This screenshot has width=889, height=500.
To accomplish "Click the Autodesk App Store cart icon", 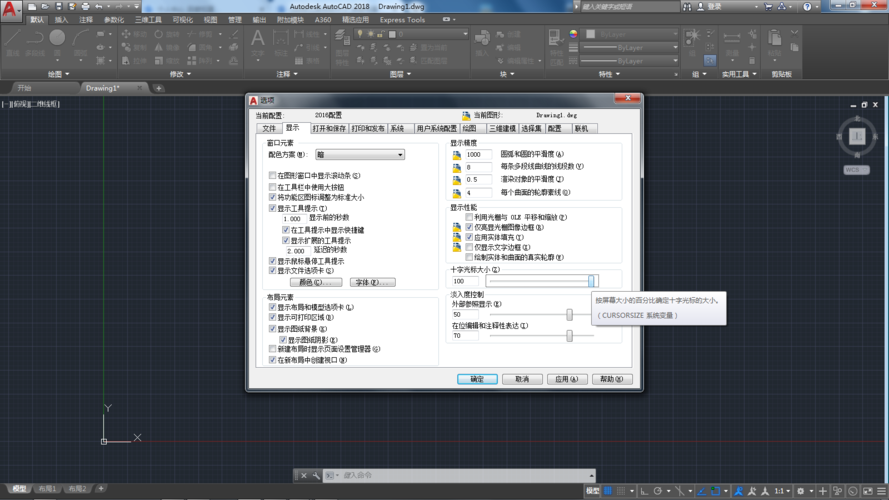I will pos(768,7).
